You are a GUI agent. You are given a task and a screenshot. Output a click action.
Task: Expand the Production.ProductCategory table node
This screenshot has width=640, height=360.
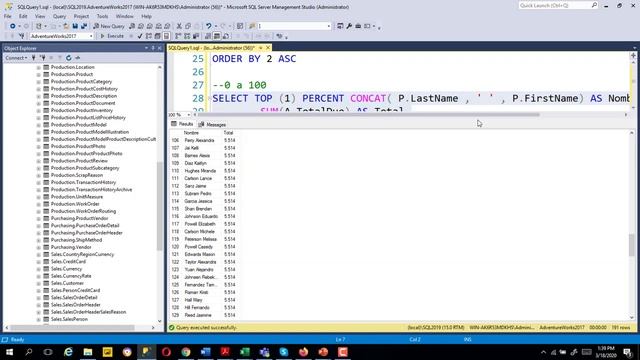tap(38, 82)
